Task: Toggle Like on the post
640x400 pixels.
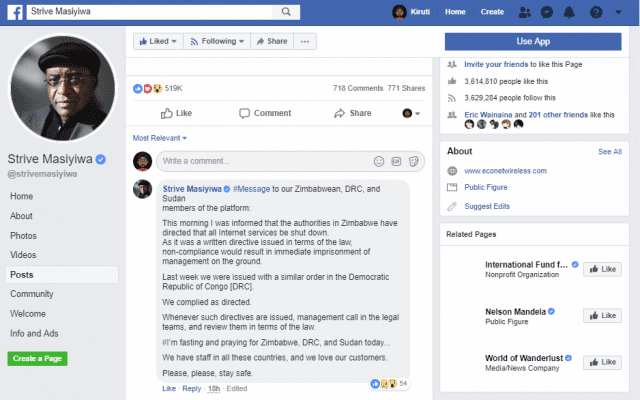Action: pyautogui.click(x=177, y=113)
